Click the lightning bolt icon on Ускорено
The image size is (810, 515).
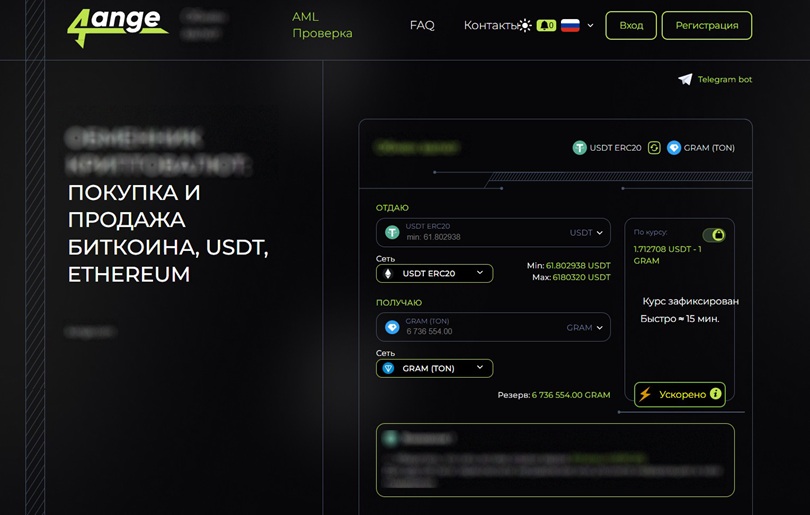(645, 395)
